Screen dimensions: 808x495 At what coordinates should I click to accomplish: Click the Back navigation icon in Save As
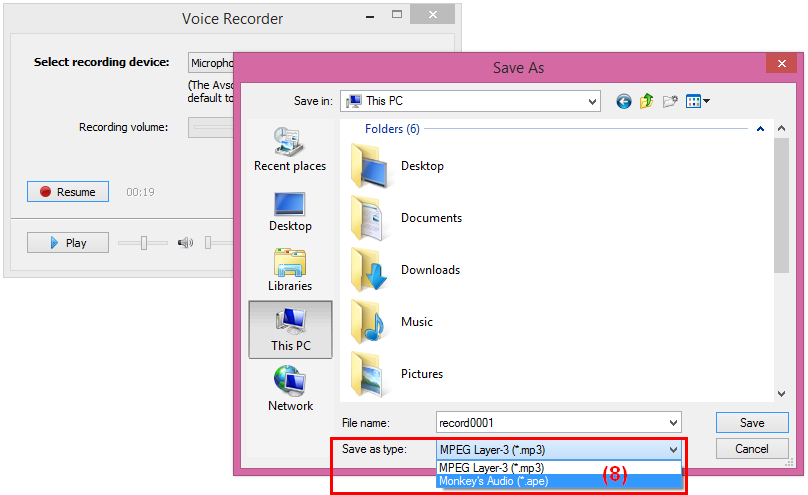(624, 101)
